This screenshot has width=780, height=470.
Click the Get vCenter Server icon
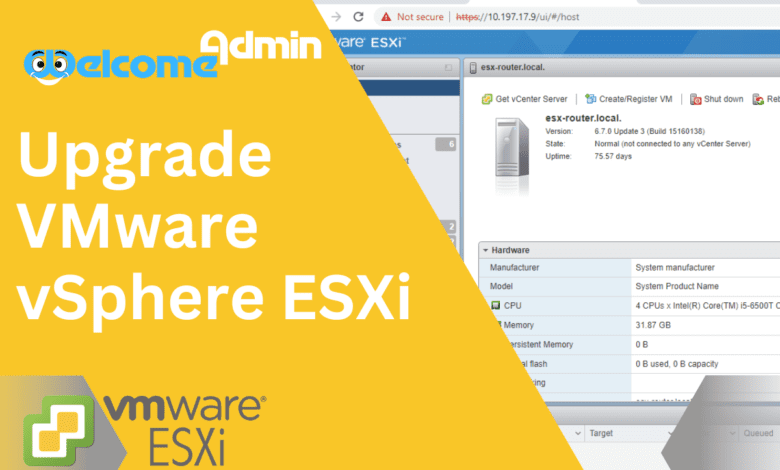(487, 99)
